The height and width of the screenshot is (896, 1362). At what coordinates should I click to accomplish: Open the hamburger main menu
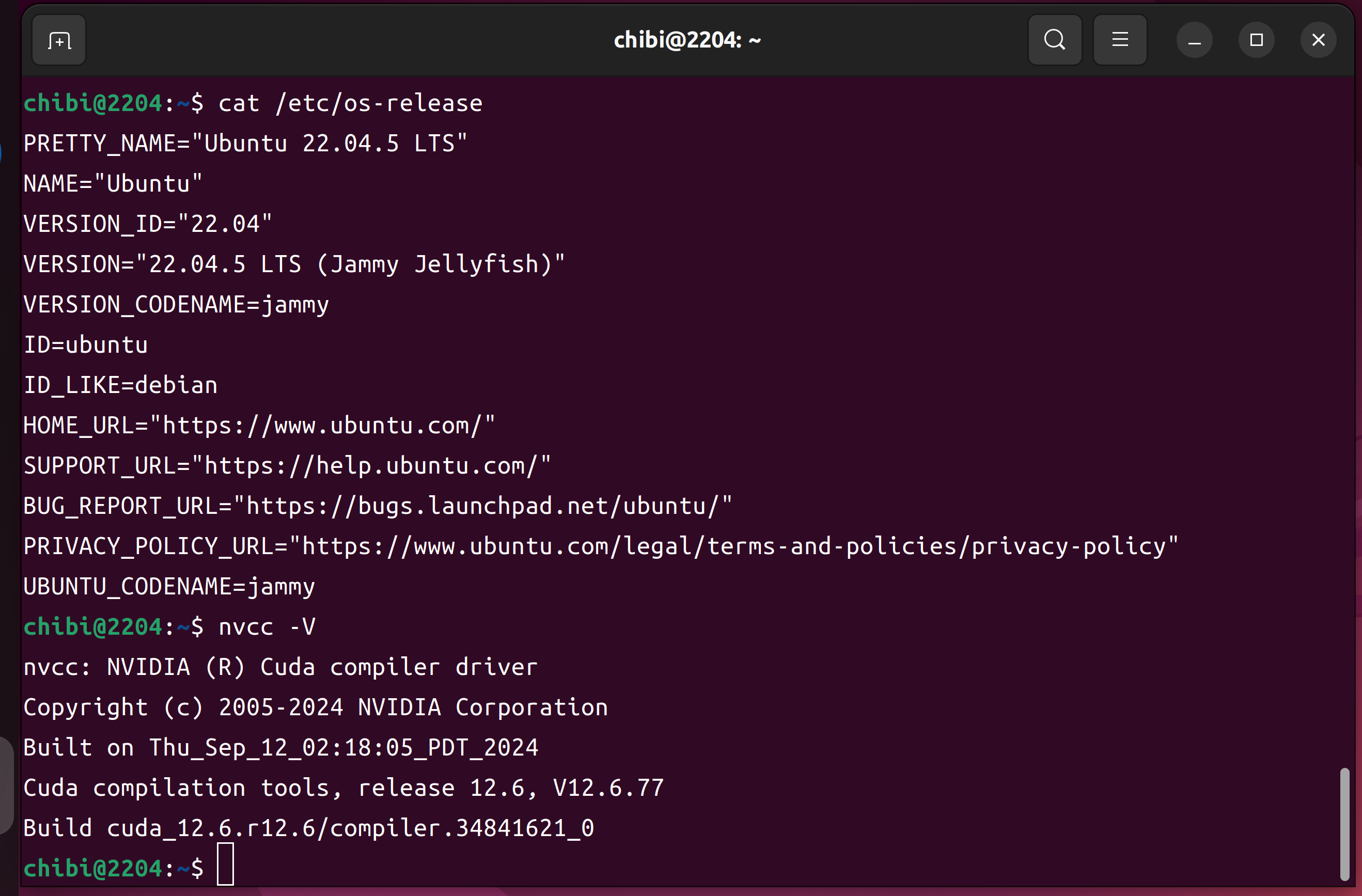[1119, 40]
